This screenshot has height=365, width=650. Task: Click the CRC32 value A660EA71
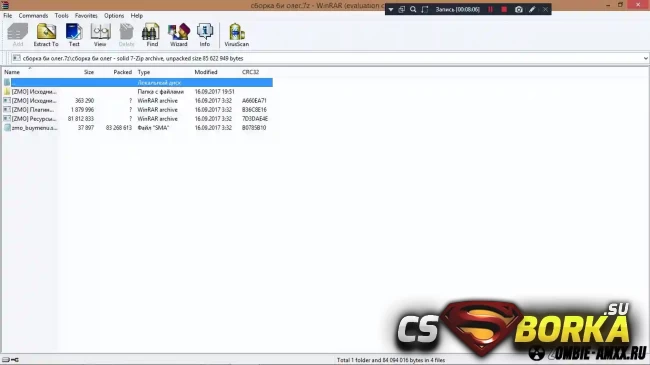click(x=254, y=100)
